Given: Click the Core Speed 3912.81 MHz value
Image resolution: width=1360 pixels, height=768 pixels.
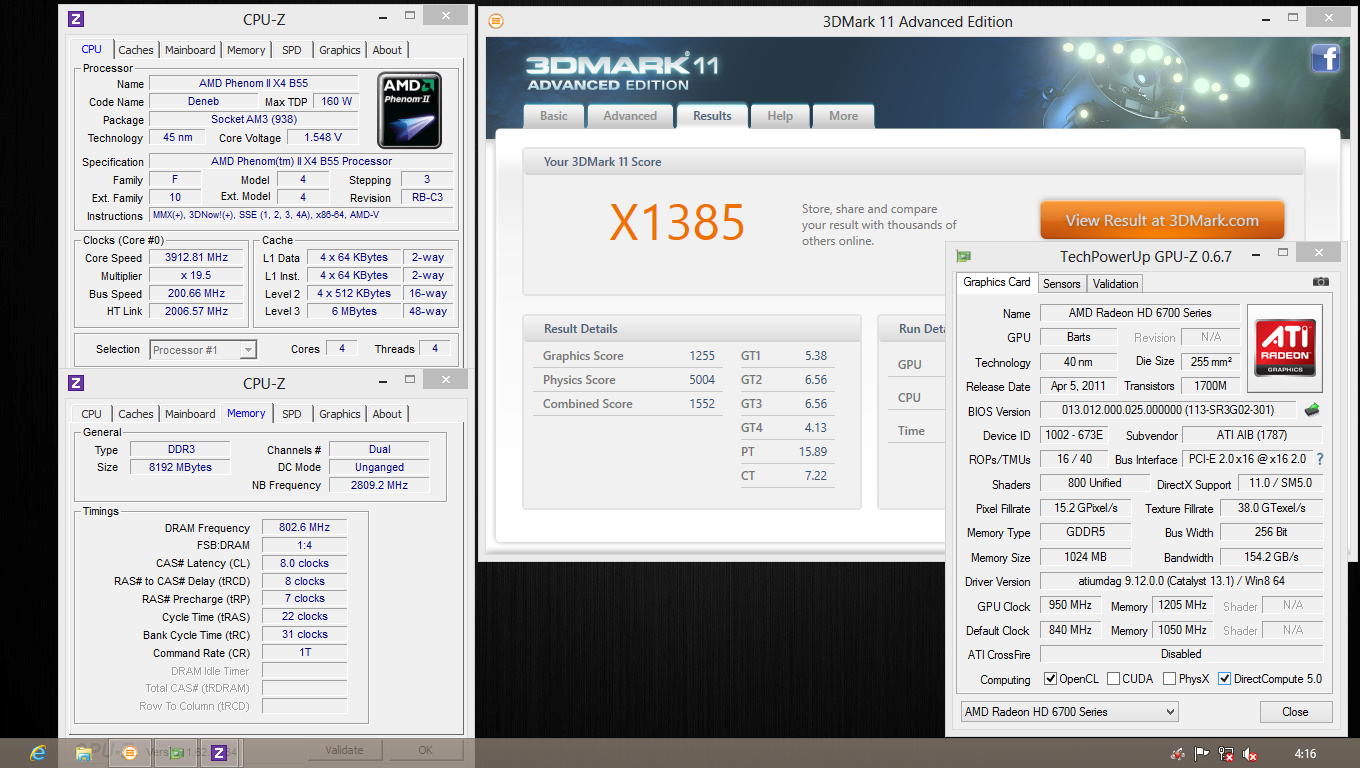Looking at the screenshot, I should (195, 257).
